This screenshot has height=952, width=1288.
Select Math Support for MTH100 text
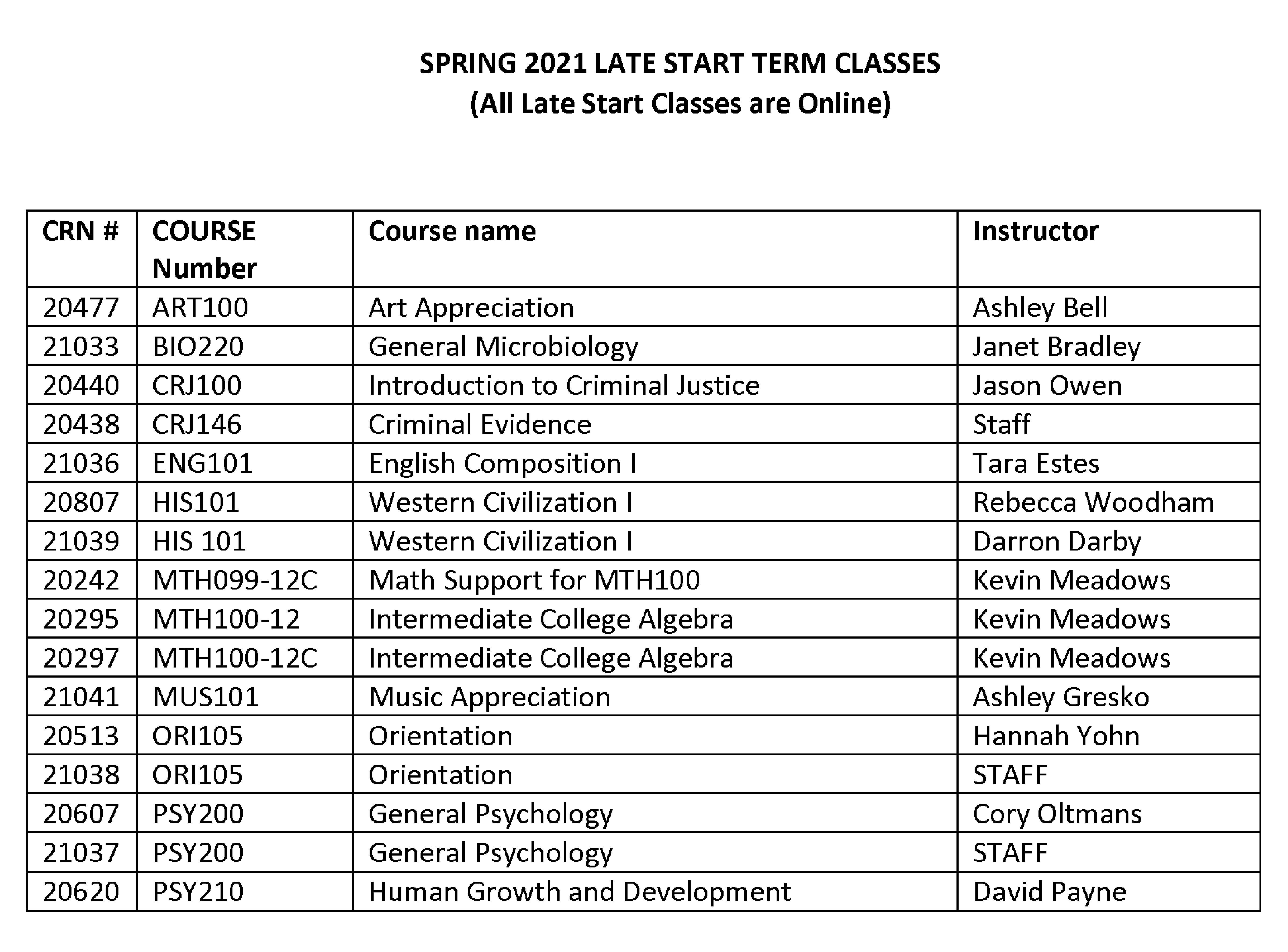534,580
